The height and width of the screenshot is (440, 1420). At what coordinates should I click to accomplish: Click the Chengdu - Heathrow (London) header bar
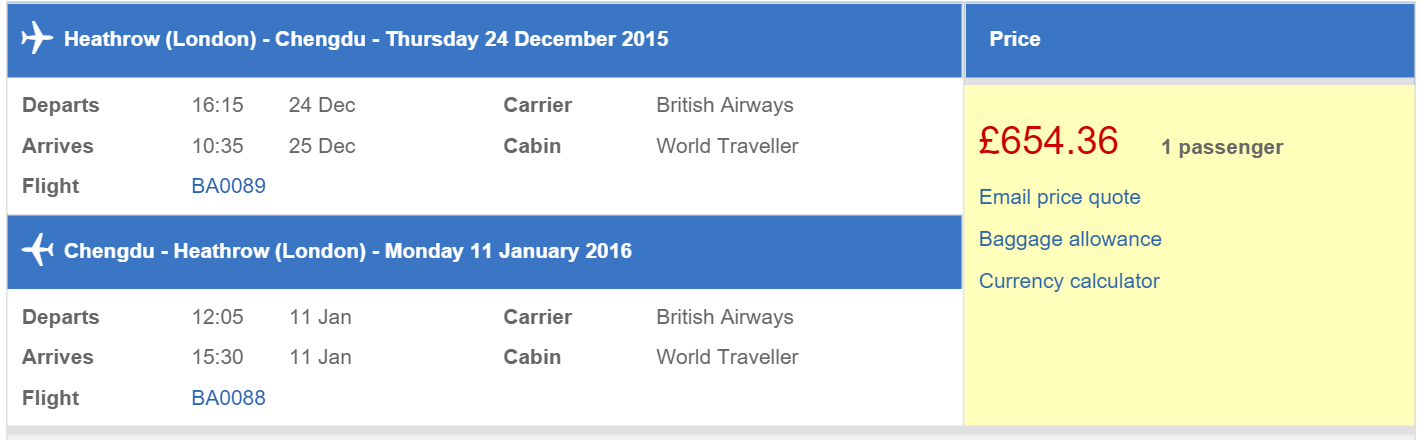(x=484, y=251)
